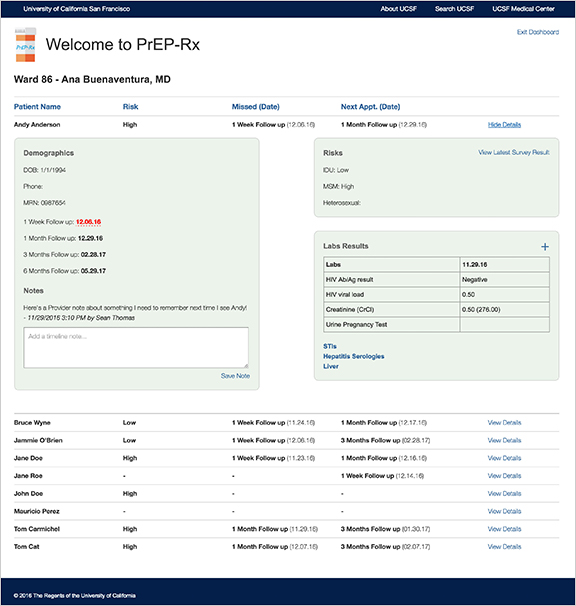
Task: Save the timeline note
Action: click(x=235, y=376)
